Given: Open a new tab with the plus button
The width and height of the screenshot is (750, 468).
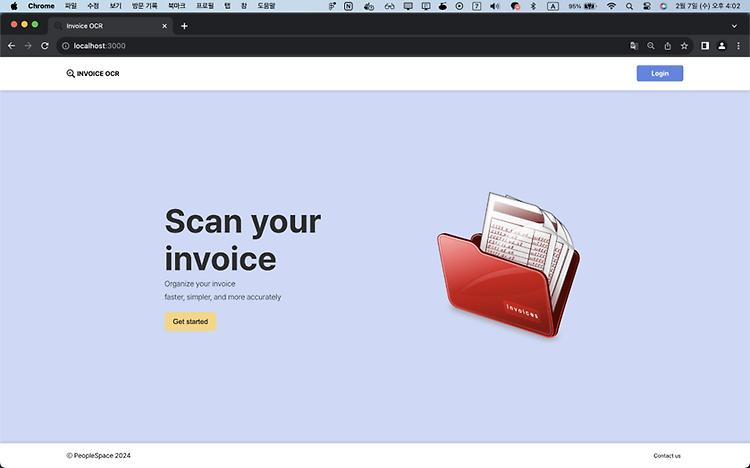Looking at the screenshot, I should pyautogui.click(x=184, y=26).
